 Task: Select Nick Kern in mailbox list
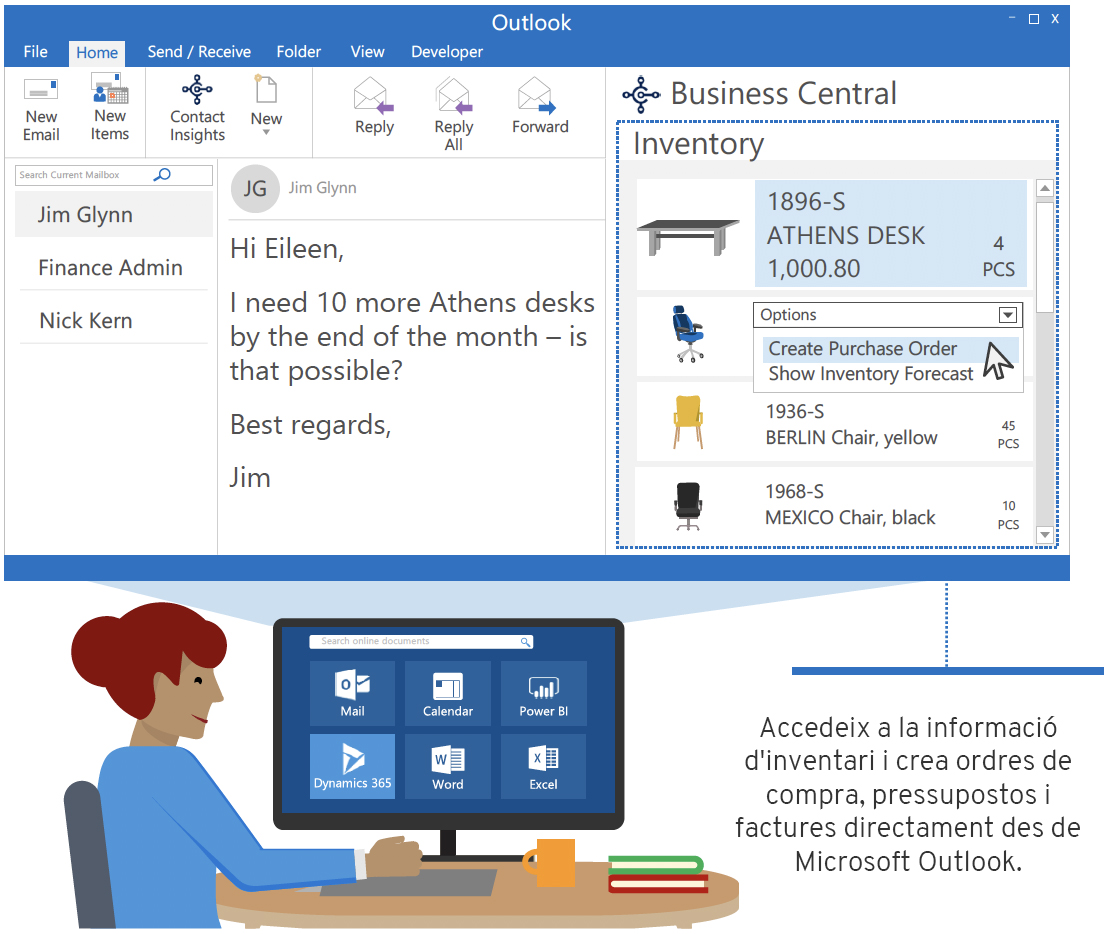pos(113,321)
